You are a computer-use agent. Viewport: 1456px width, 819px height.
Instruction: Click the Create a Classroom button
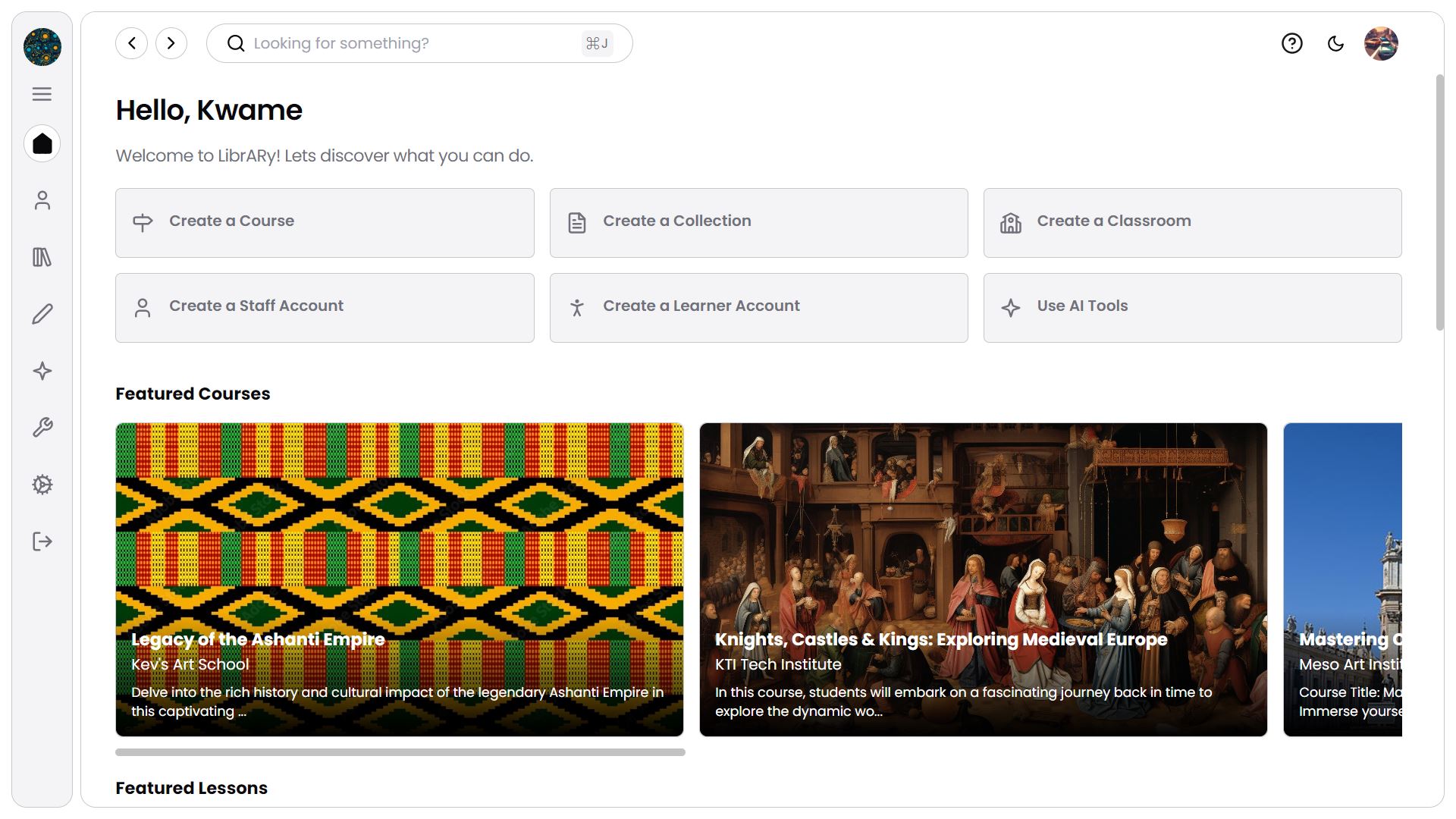pyautogui.click(x=1192, y=223)
